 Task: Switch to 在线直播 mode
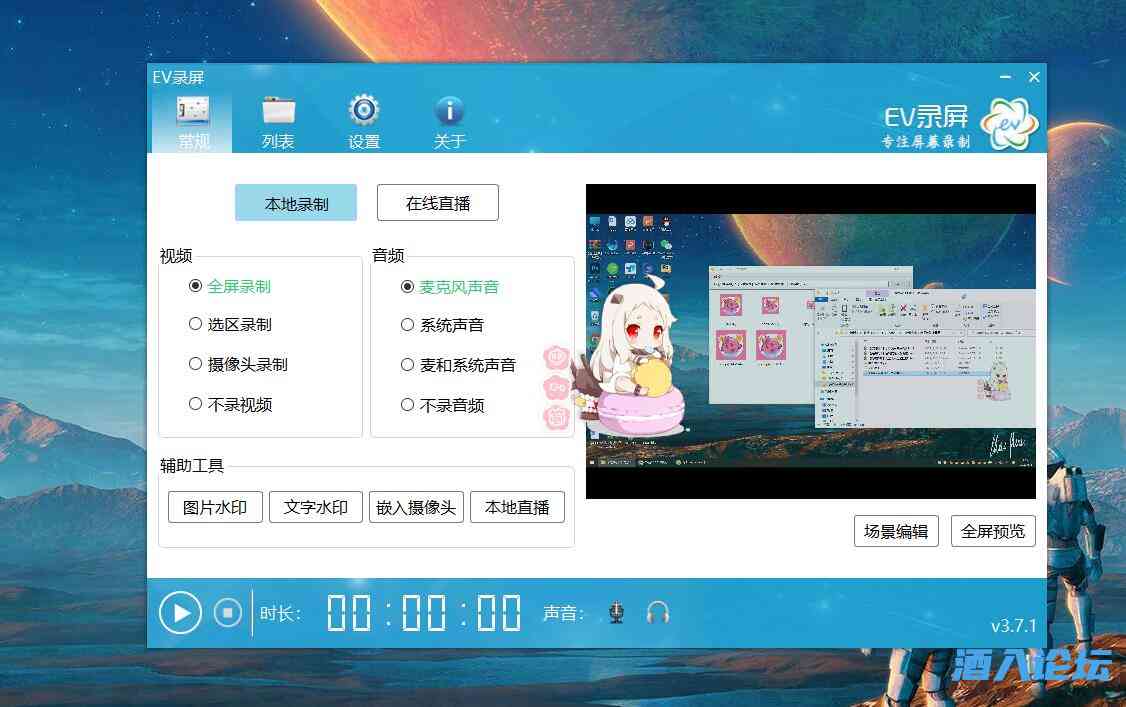[437, 203]
